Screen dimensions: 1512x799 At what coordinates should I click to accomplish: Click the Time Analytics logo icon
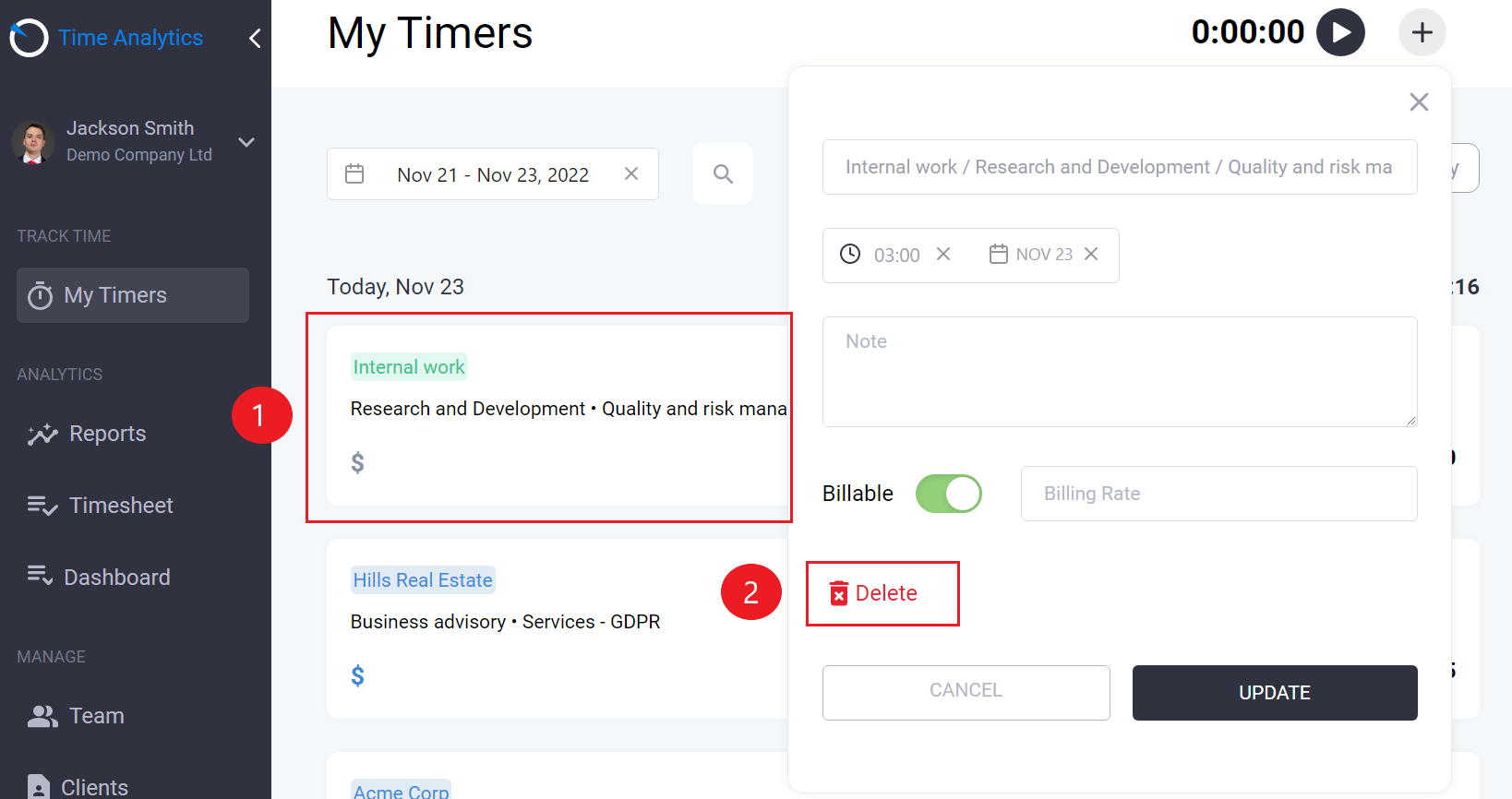click(x=29, y=38)
